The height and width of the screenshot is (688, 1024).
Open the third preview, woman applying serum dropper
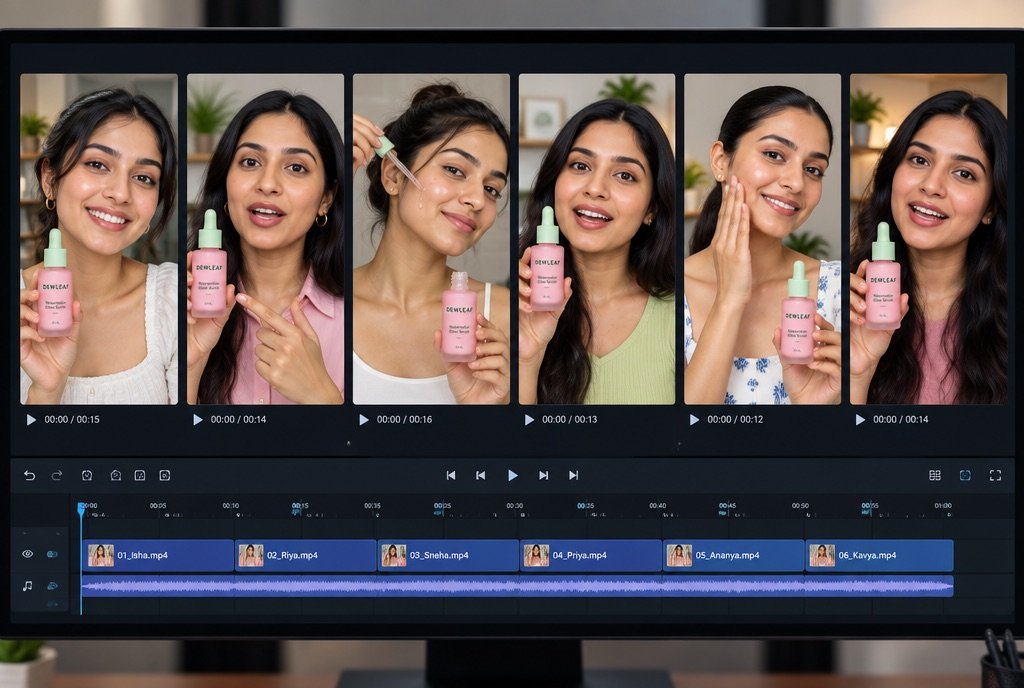click(x=431, y=239)
